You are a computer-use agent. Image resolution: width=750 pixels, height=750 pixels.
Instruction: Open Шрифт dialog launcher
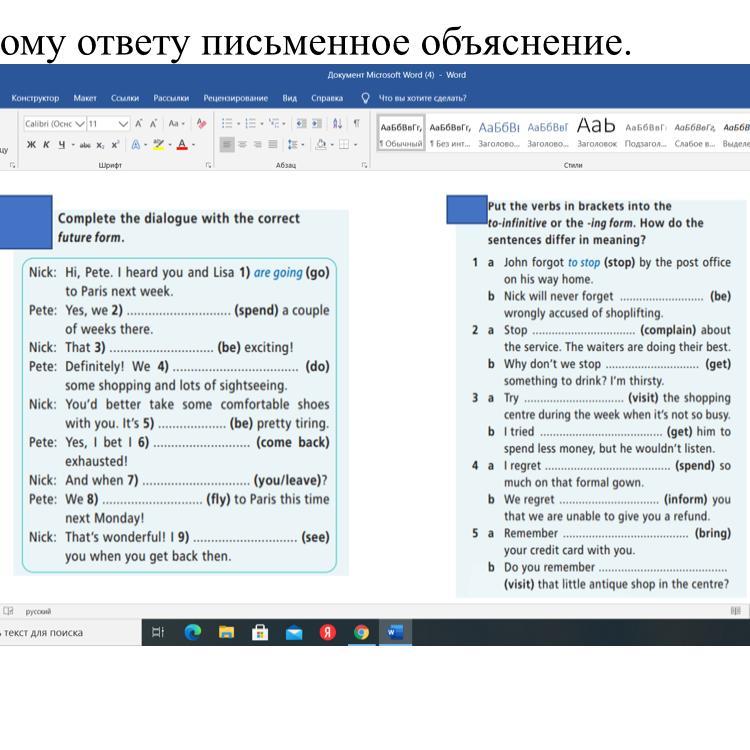(x=208, y=165)
